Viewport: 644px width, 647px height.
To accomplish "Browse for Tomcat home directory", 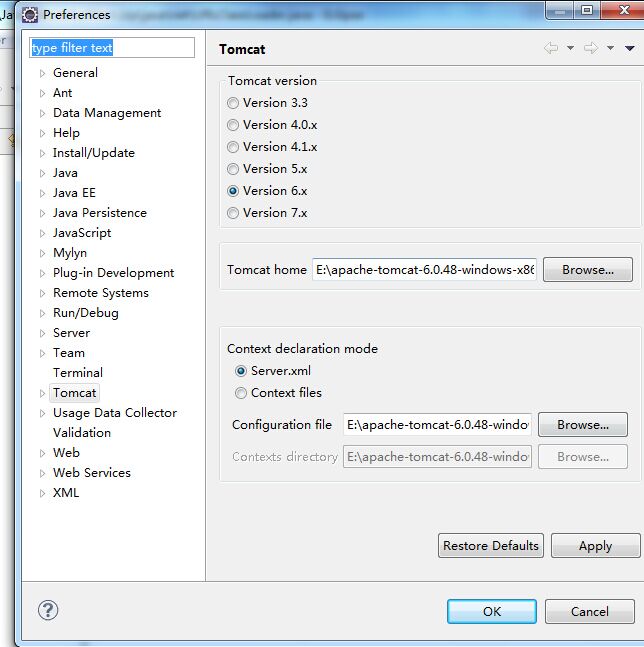I will (587, 270).
